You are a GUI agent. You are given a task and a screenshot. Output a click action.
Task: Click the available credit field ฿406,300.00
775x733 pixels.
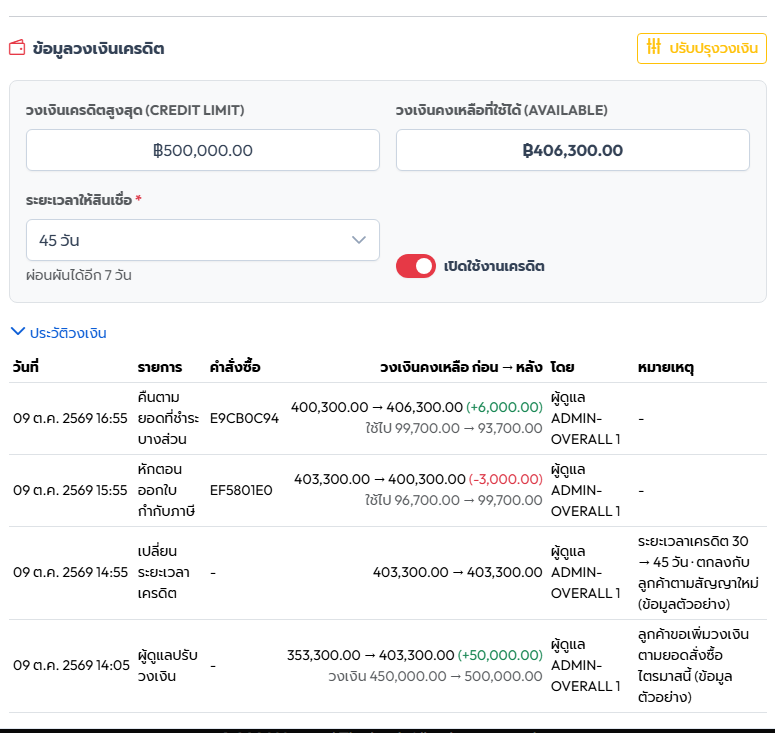click(572, 150)
